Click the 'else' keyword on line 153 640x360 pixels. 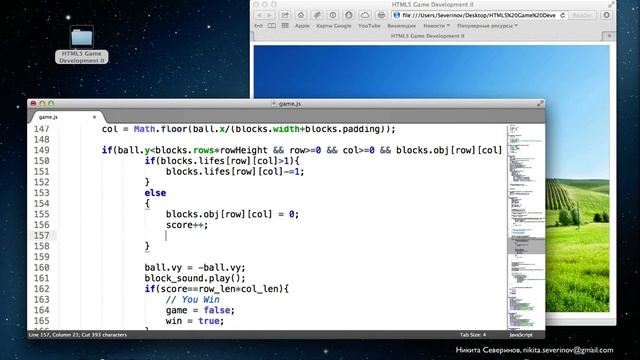point(155,193)
